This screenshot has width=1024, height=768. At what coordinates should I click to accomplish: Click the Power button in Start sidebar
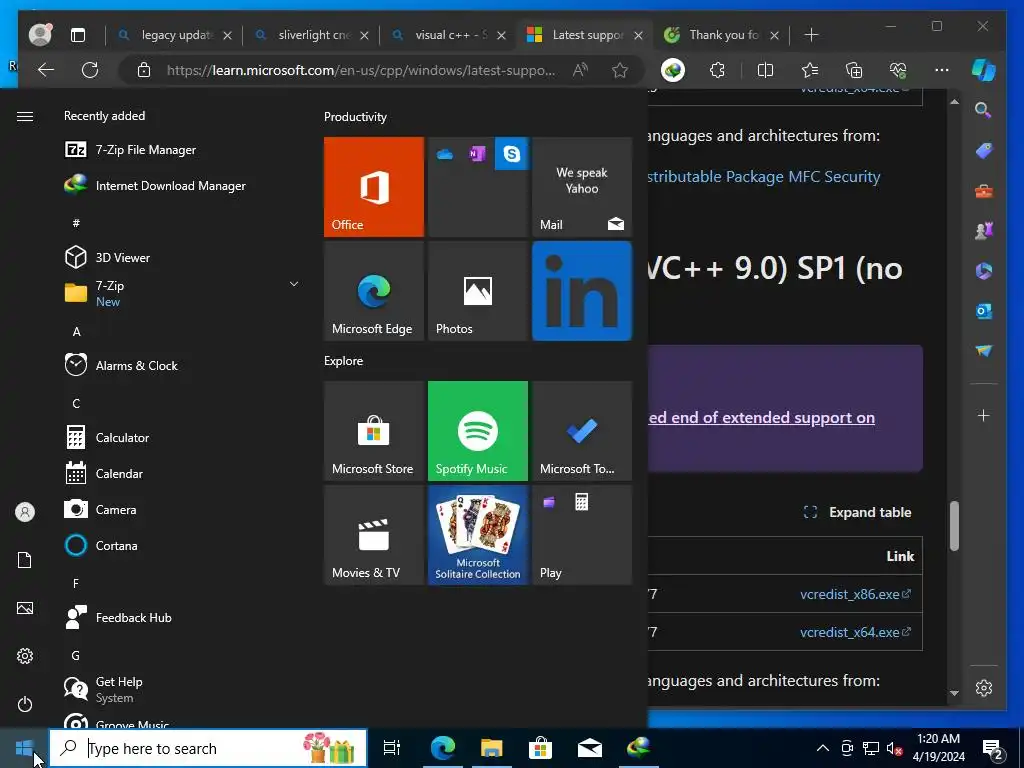click(25, 704)
